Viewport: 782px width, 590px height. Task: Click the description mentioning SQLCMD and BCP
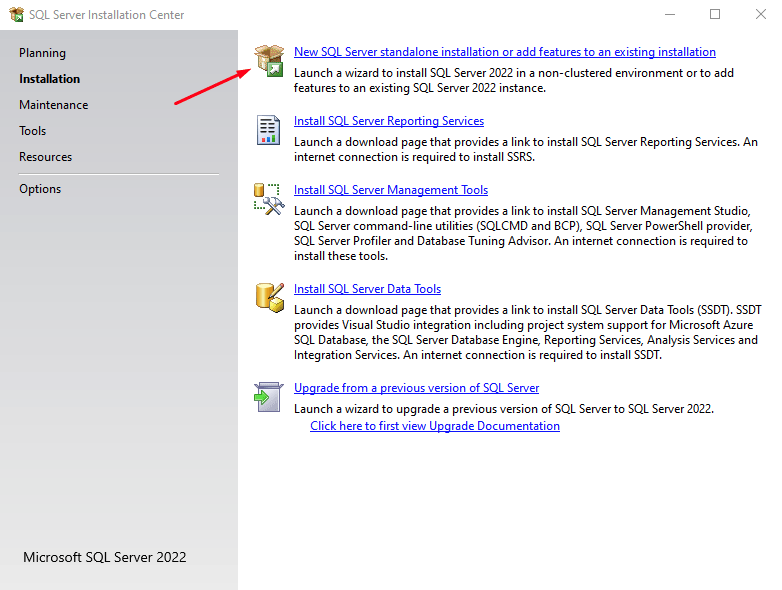tap(523, 233)
